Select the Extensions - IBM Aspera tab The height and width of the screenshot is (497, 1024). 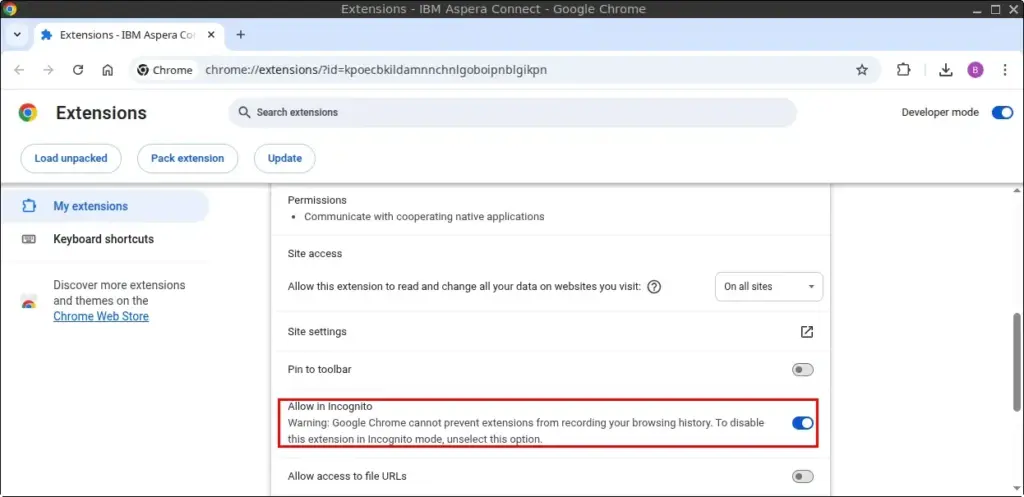pos(127,35)
